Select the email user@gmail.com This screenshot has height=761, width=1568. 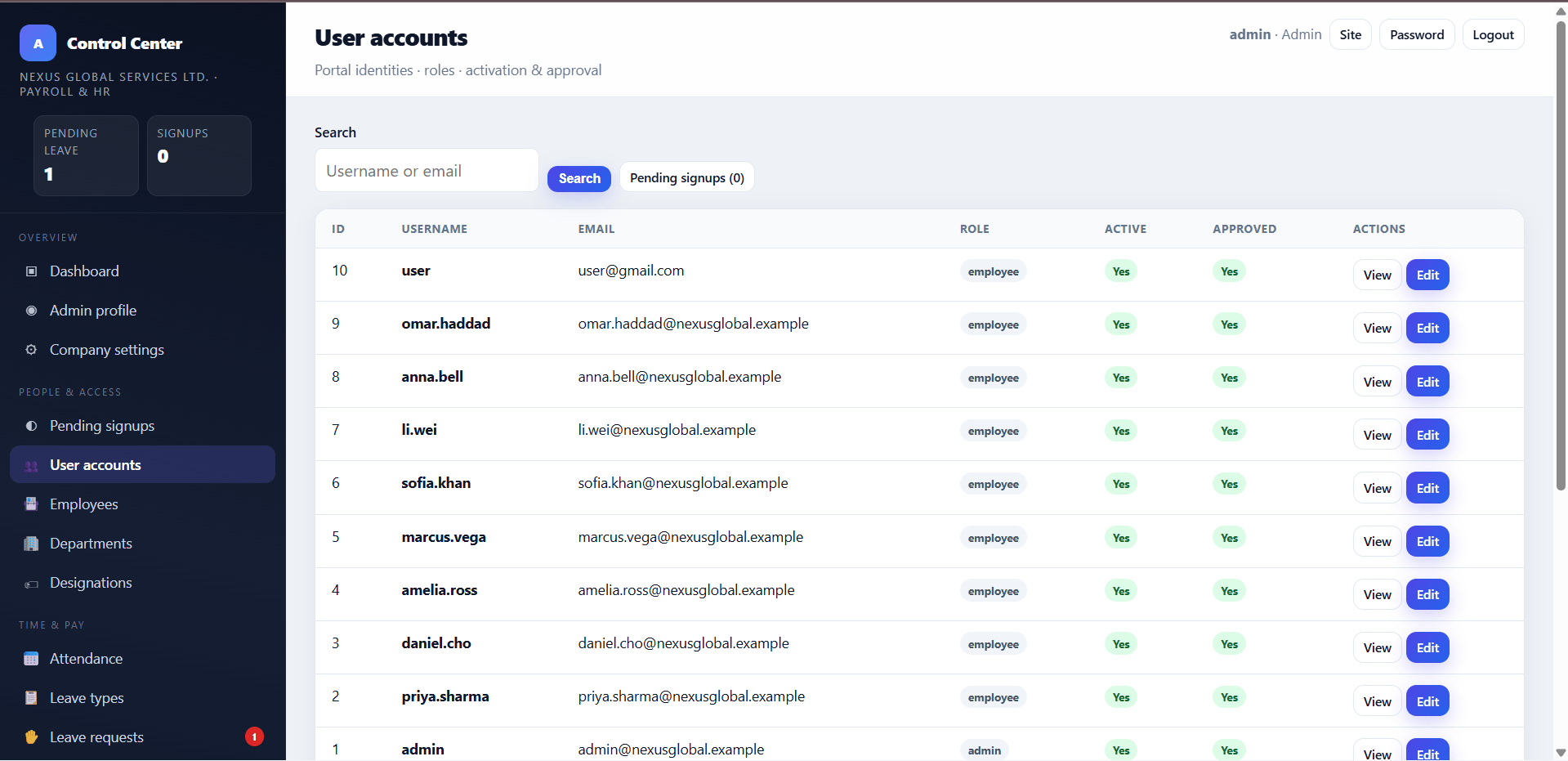coord(631,271)
